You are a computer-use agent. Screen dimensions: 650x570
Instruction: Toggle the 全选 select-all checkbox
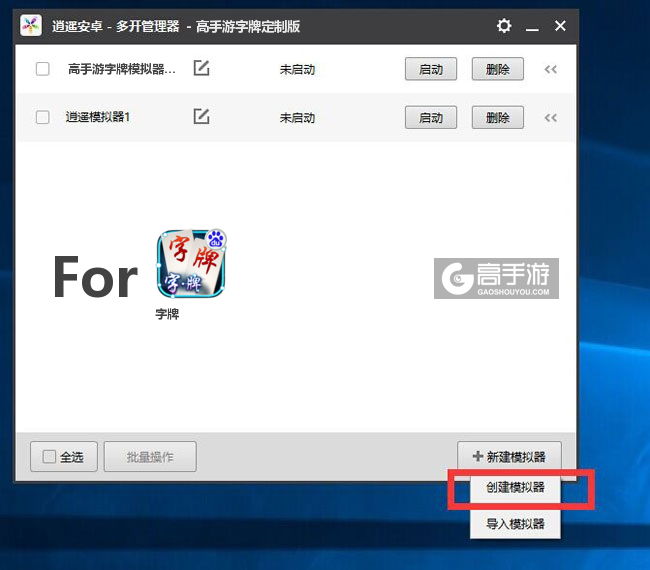50,457
